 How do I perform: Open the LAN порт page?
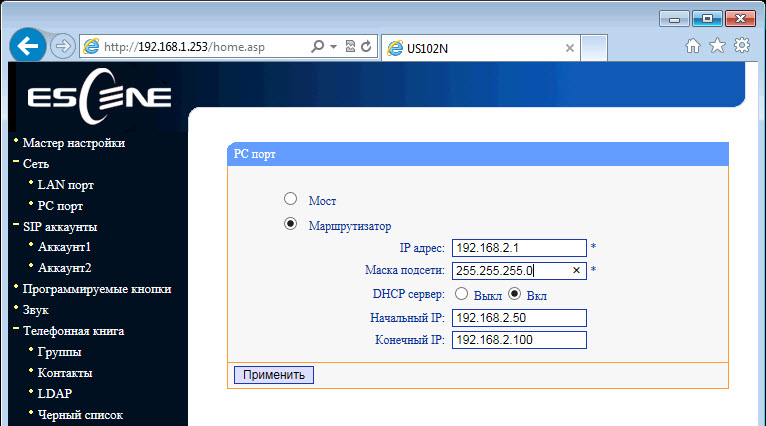[65, 185]
